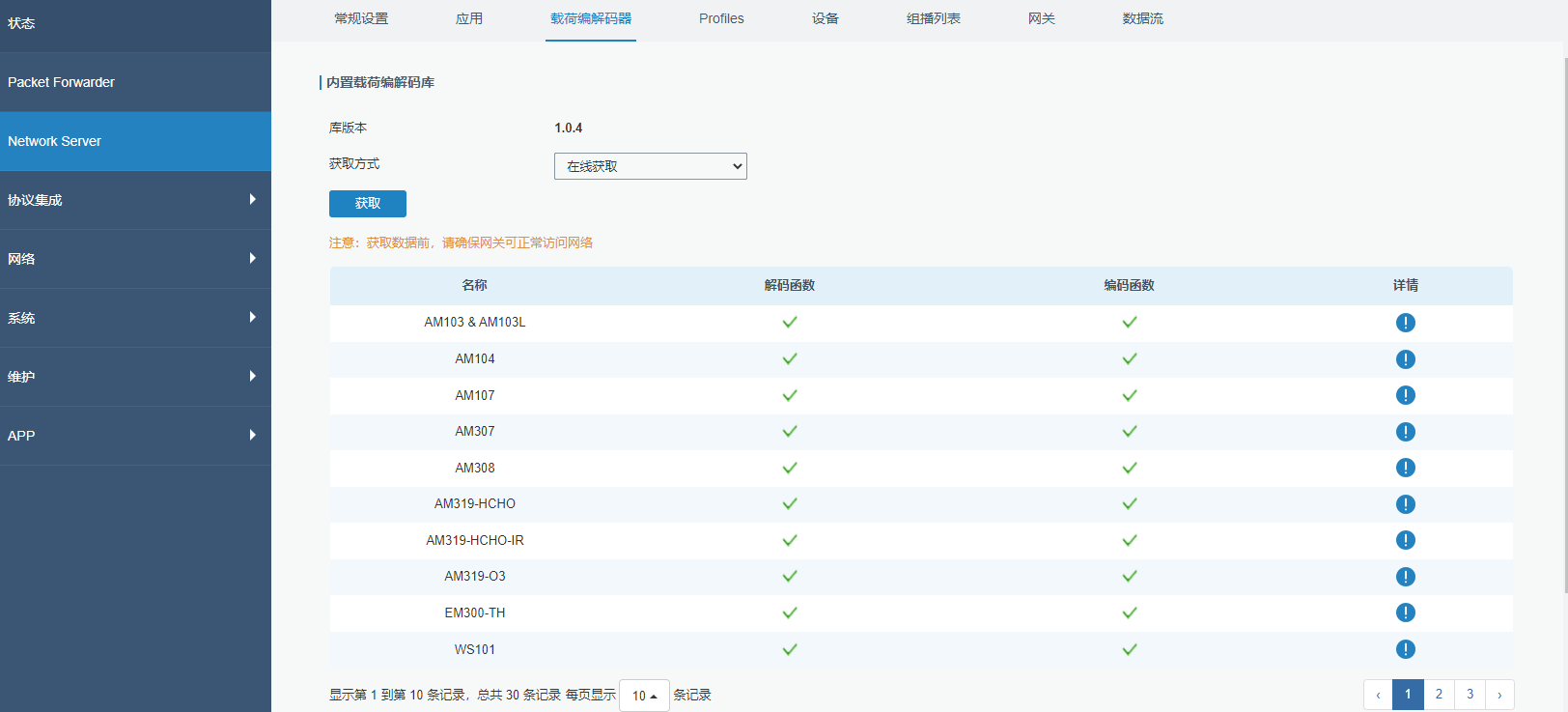
Task: Go to previous page arrow
Action: [1378, 695]
